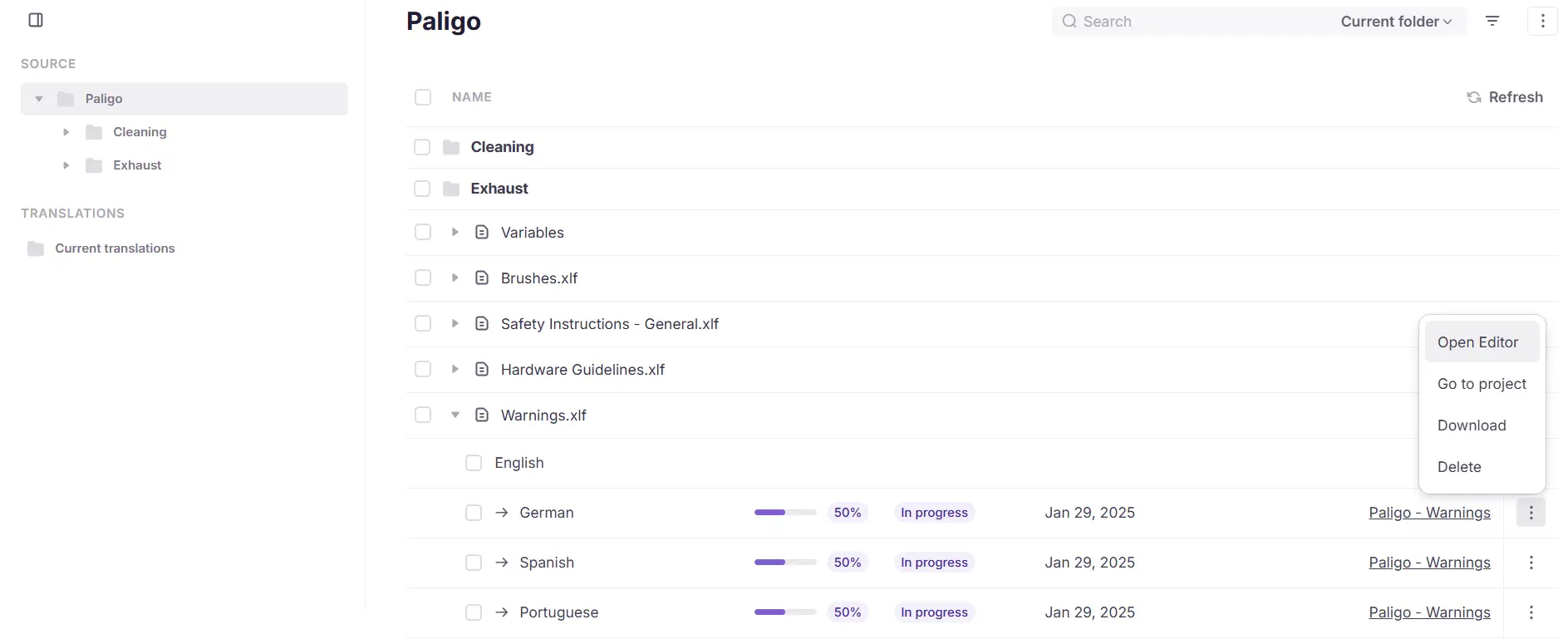Click the Brushes.xlf document icon
The width and height of the screenshot is (1568, 644).
pyautogui.click(x=482, y=278)
